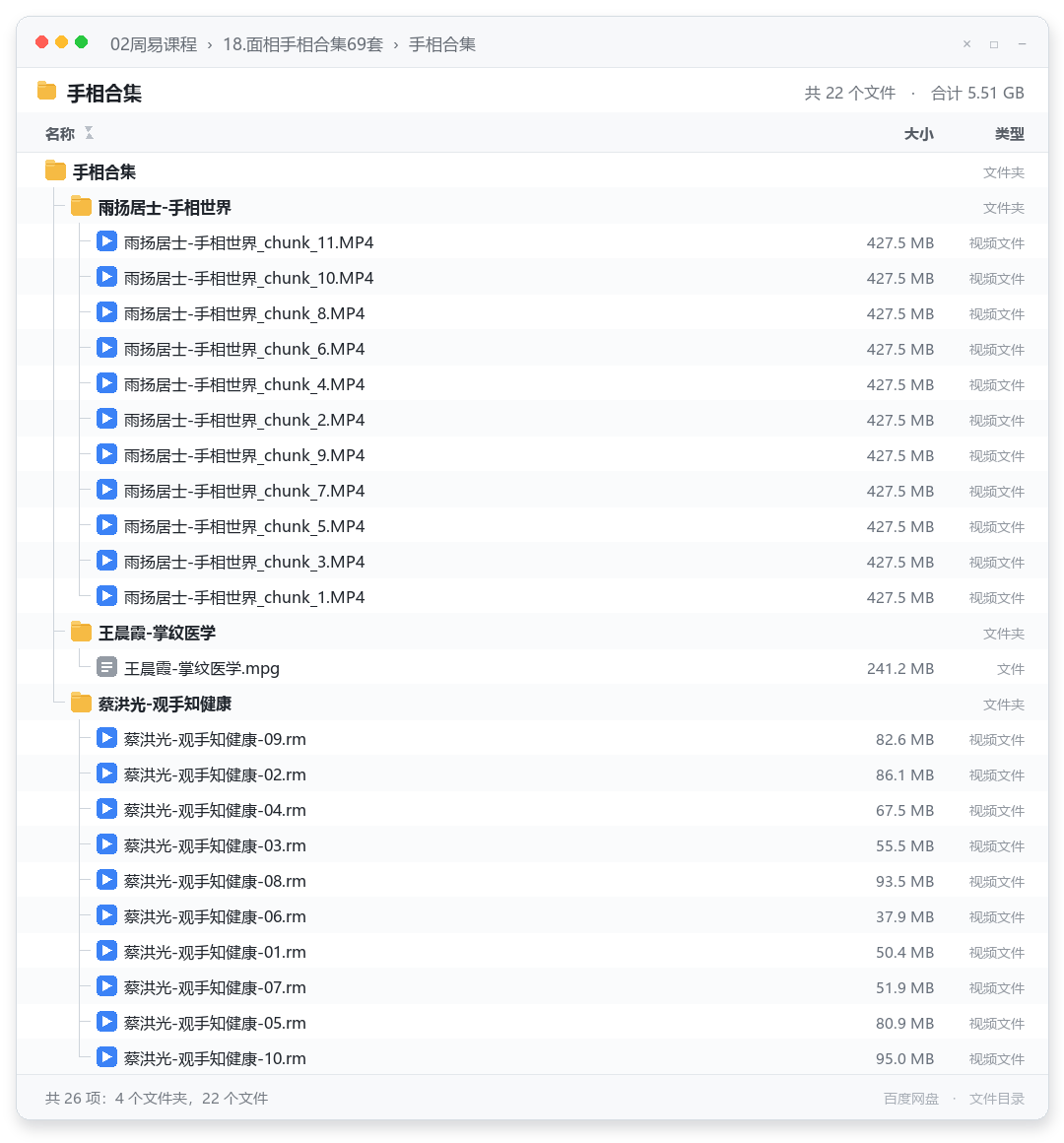Collapse the 雨扬居士-手相世界 folder
Screen dimensions: 1064x1143
point(81,207)
